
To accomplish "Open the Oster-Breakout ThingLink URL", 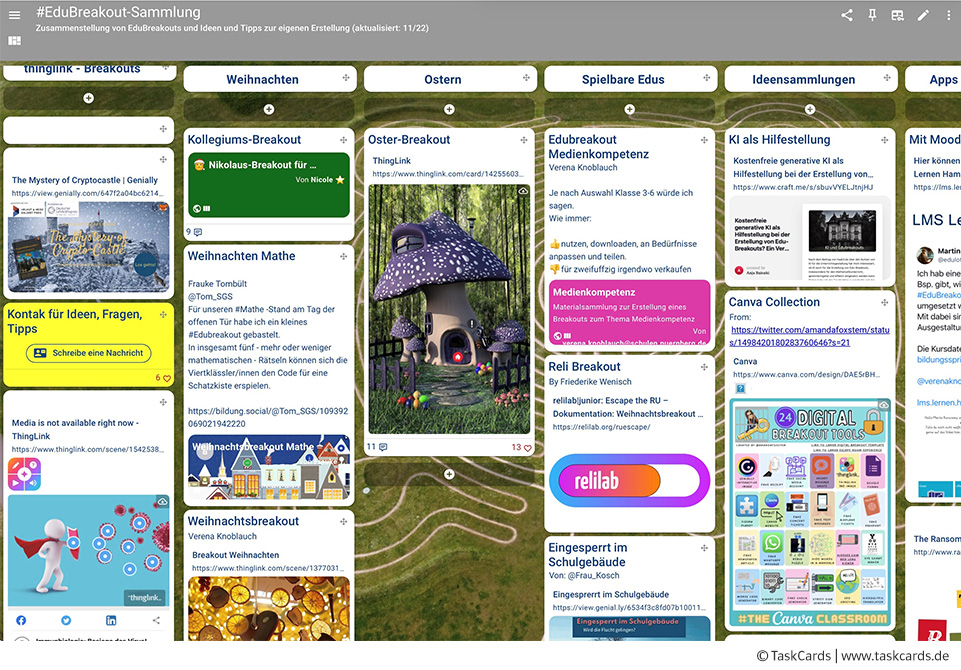I will point(447,174).
